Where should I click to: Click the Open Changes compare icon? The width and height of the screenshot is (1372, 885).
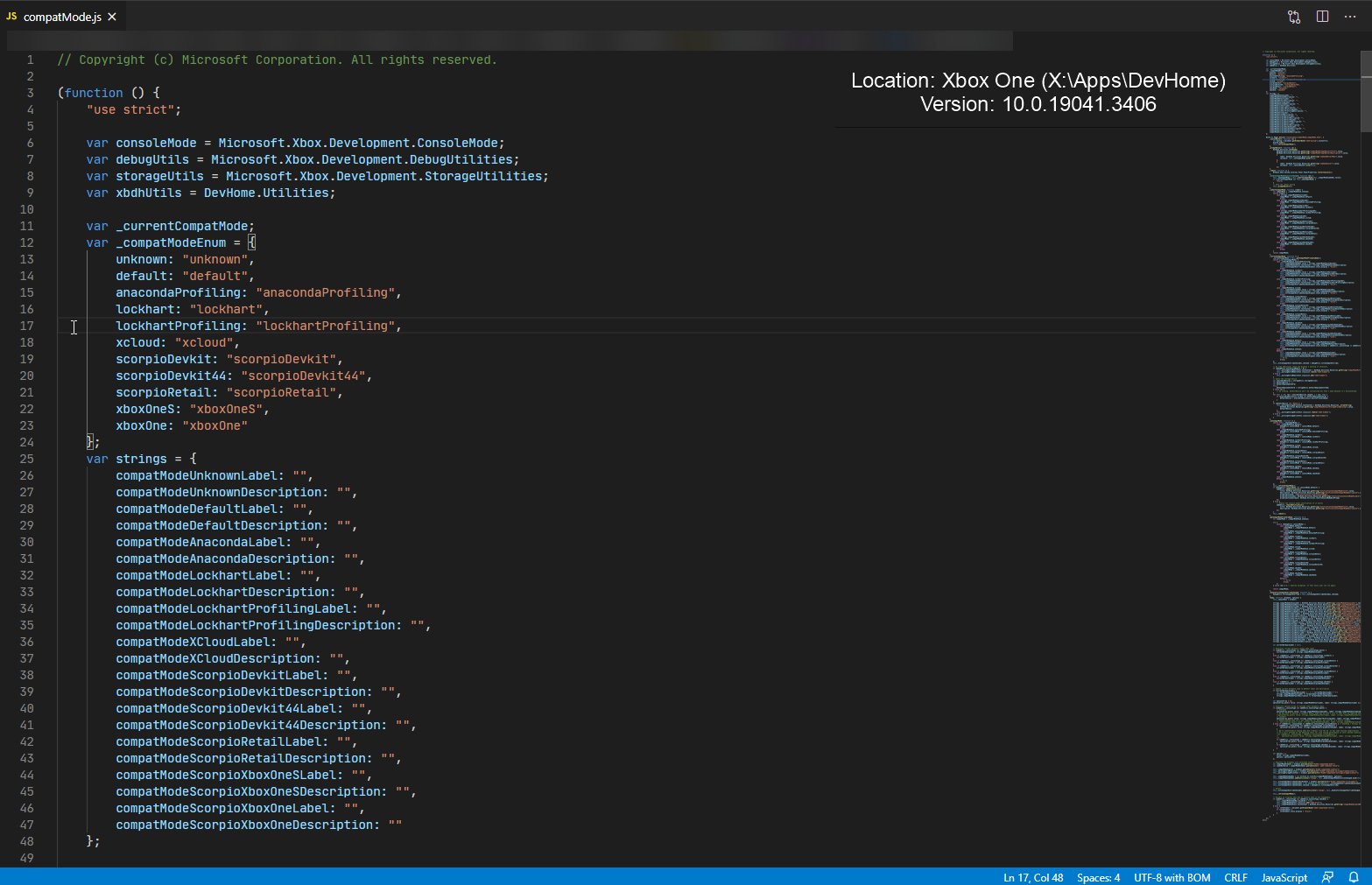coord(1293,17)
